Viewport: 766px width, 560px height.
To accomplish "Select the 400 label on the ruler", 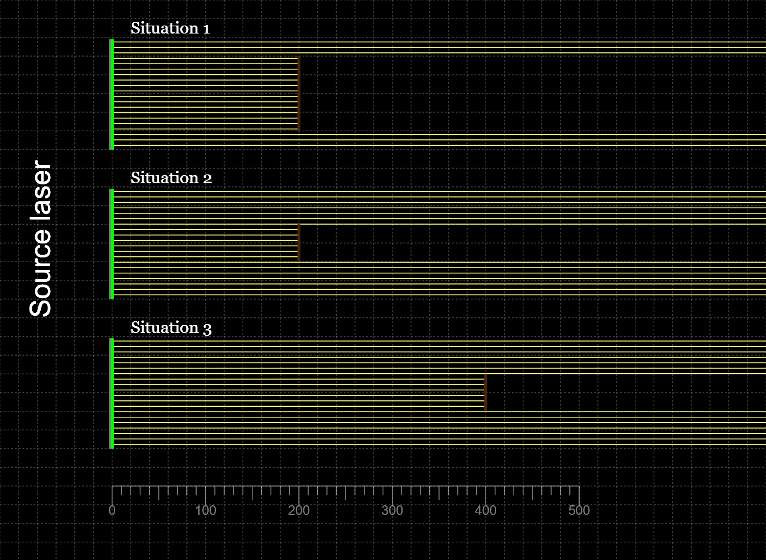I will coord(485,511).
